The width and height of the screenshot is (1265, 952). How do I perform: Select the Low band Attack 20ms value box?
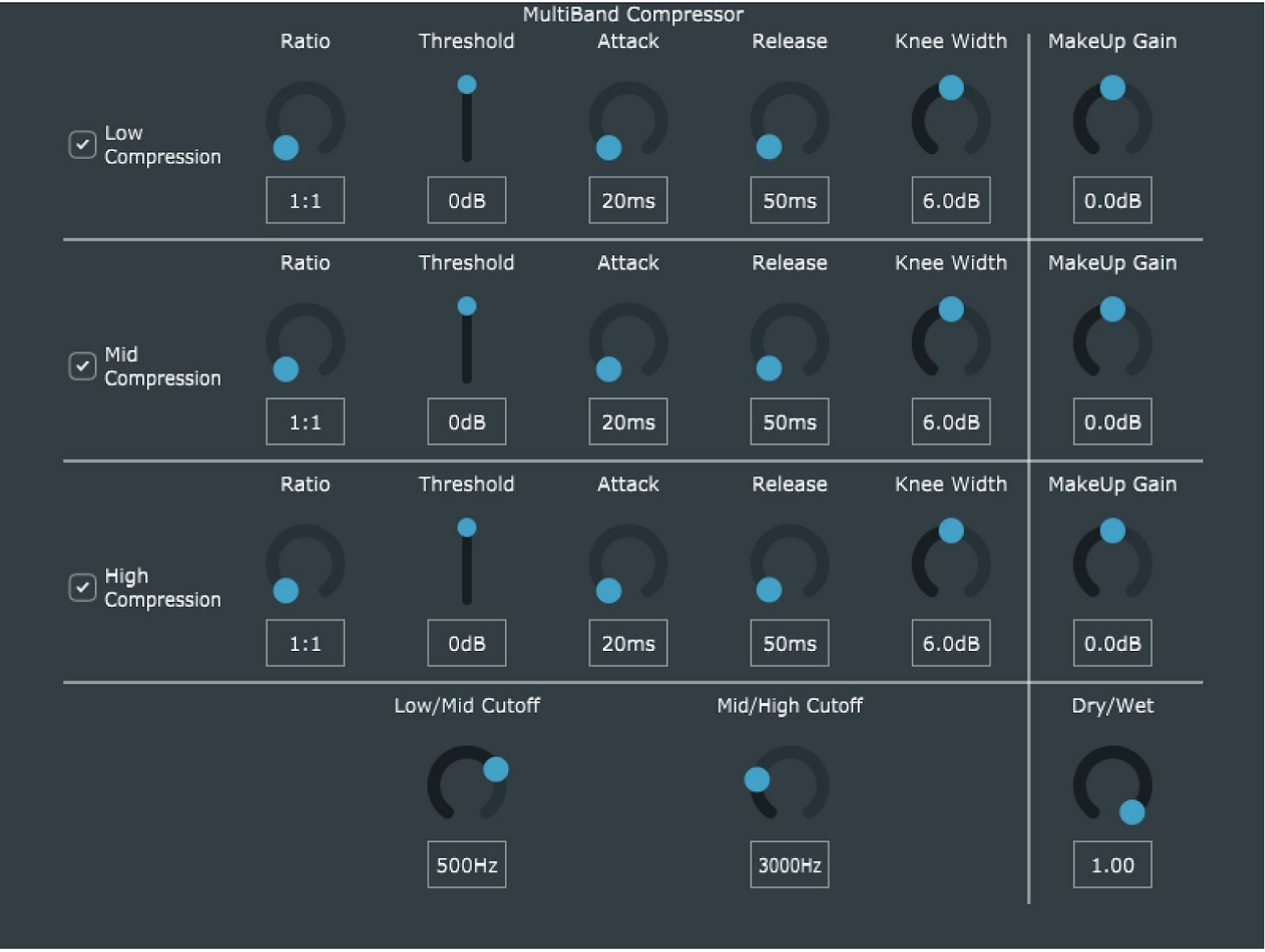pyautogui.click(x=628, y=200)
